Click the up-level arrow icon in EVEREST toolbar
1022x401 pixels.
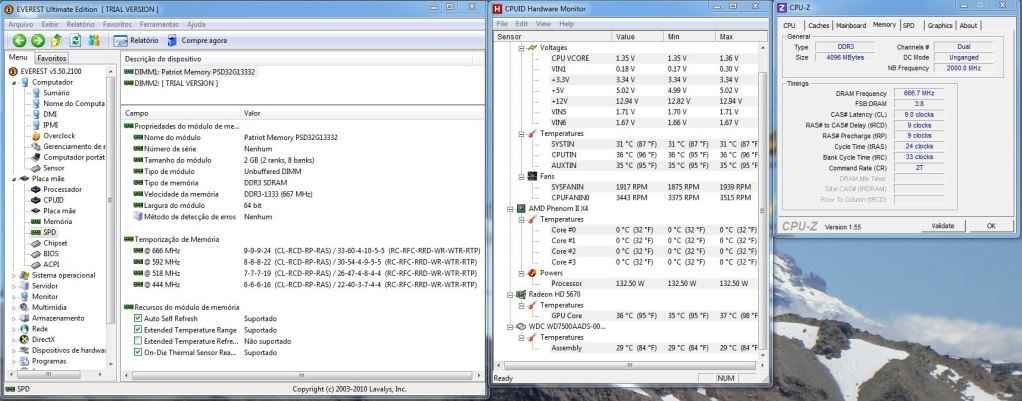57,40
